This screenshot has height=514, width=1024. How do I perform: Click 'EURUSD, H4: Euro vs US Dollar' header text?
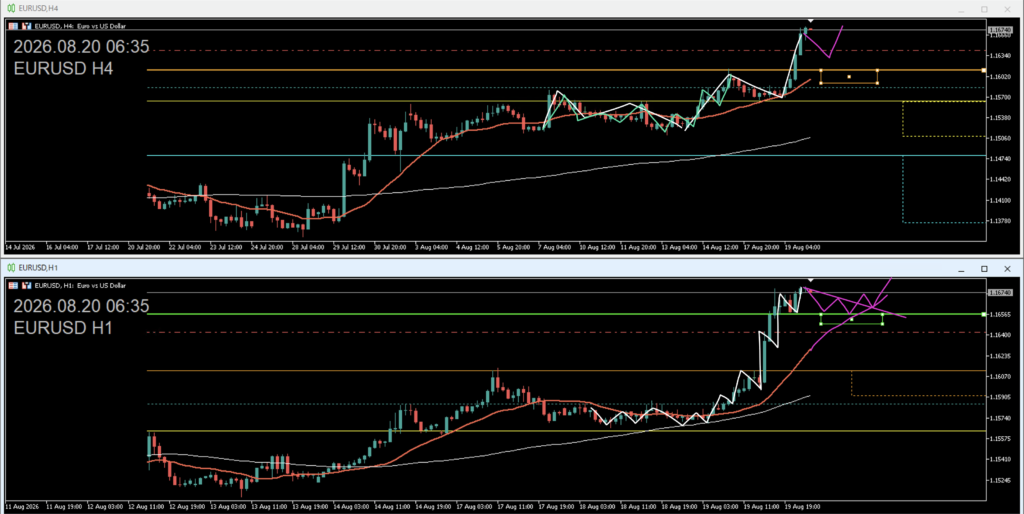pos(80,26)
